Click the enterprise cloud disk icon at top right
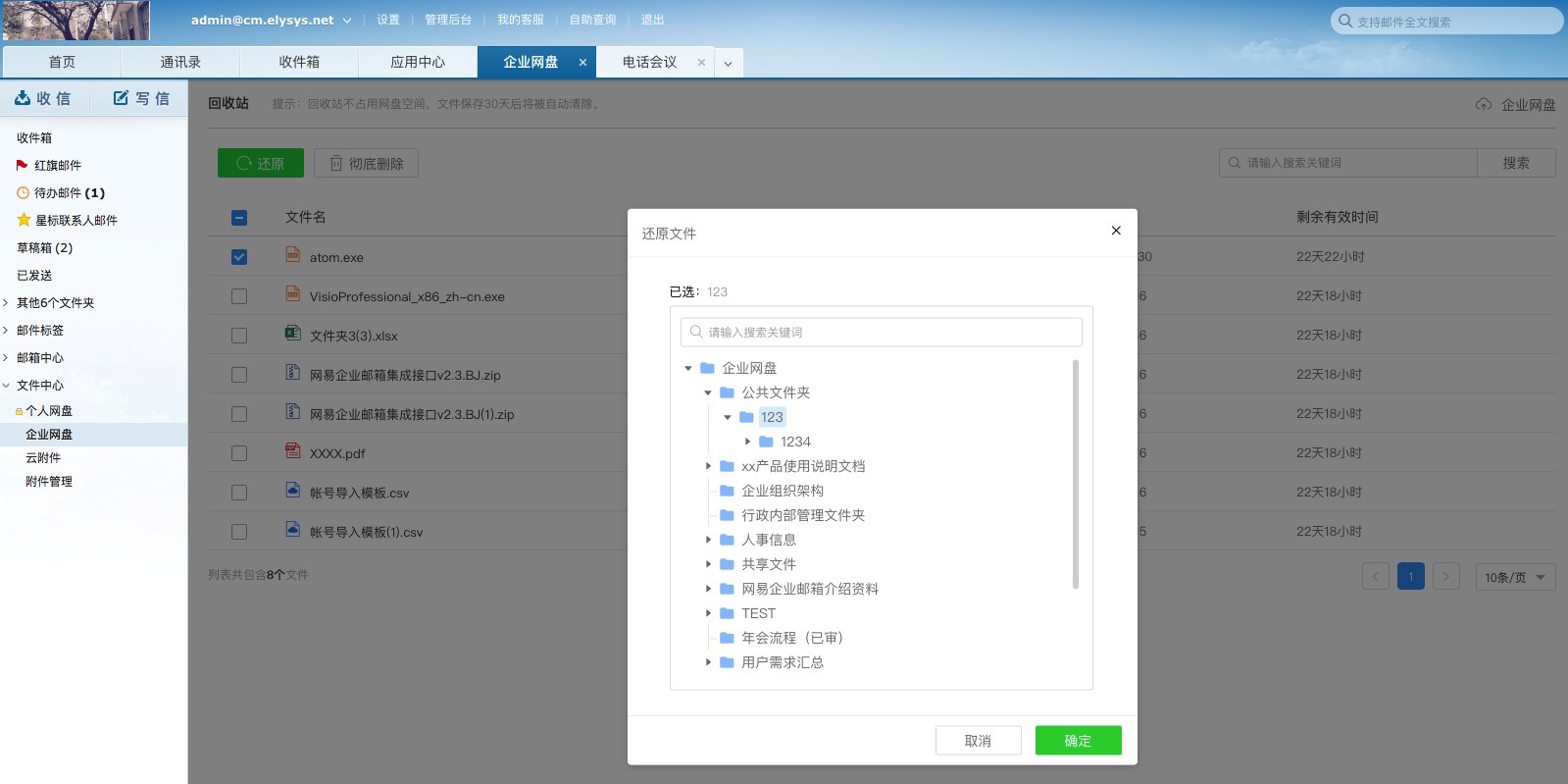1568x784 pixels. click(1483, 105)
